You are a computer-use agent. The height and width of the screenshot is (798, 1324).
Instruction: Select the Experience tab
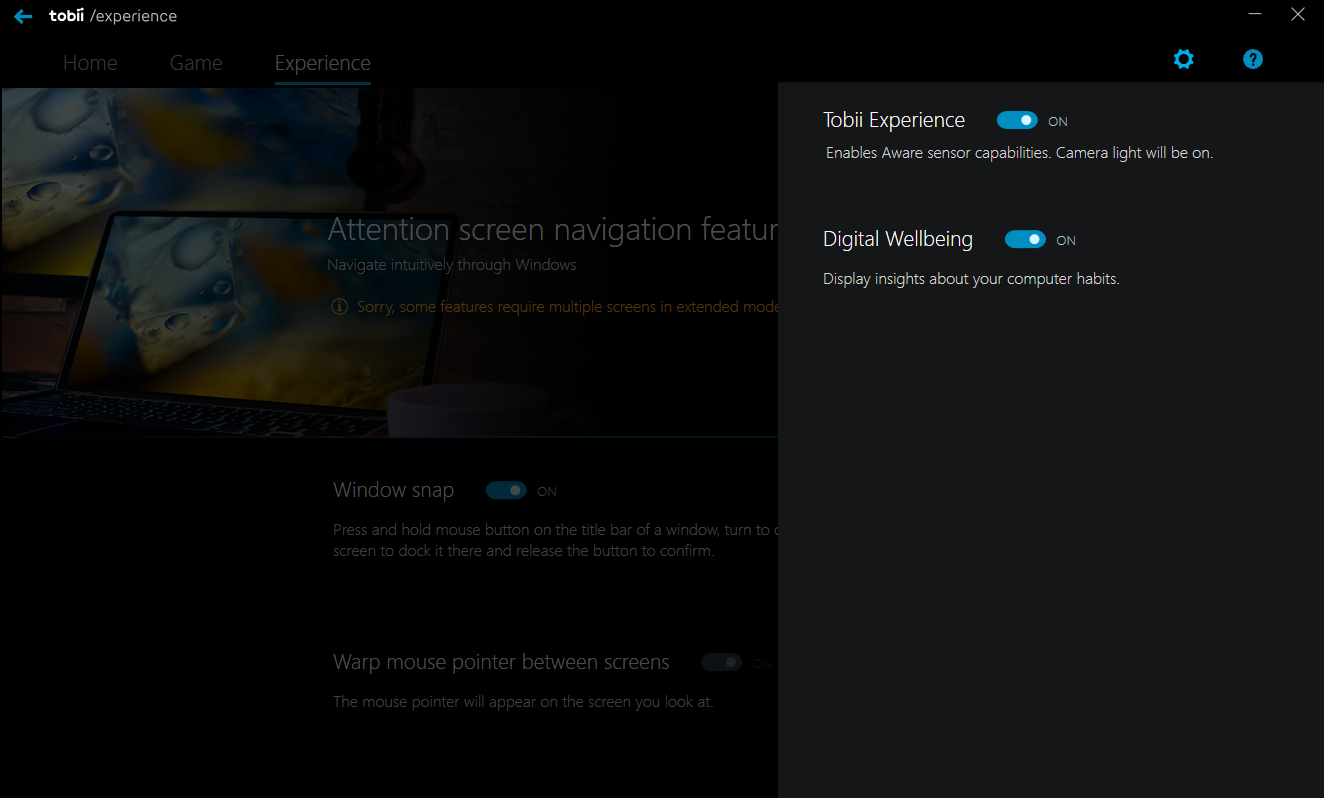click(x=323, y=63)
